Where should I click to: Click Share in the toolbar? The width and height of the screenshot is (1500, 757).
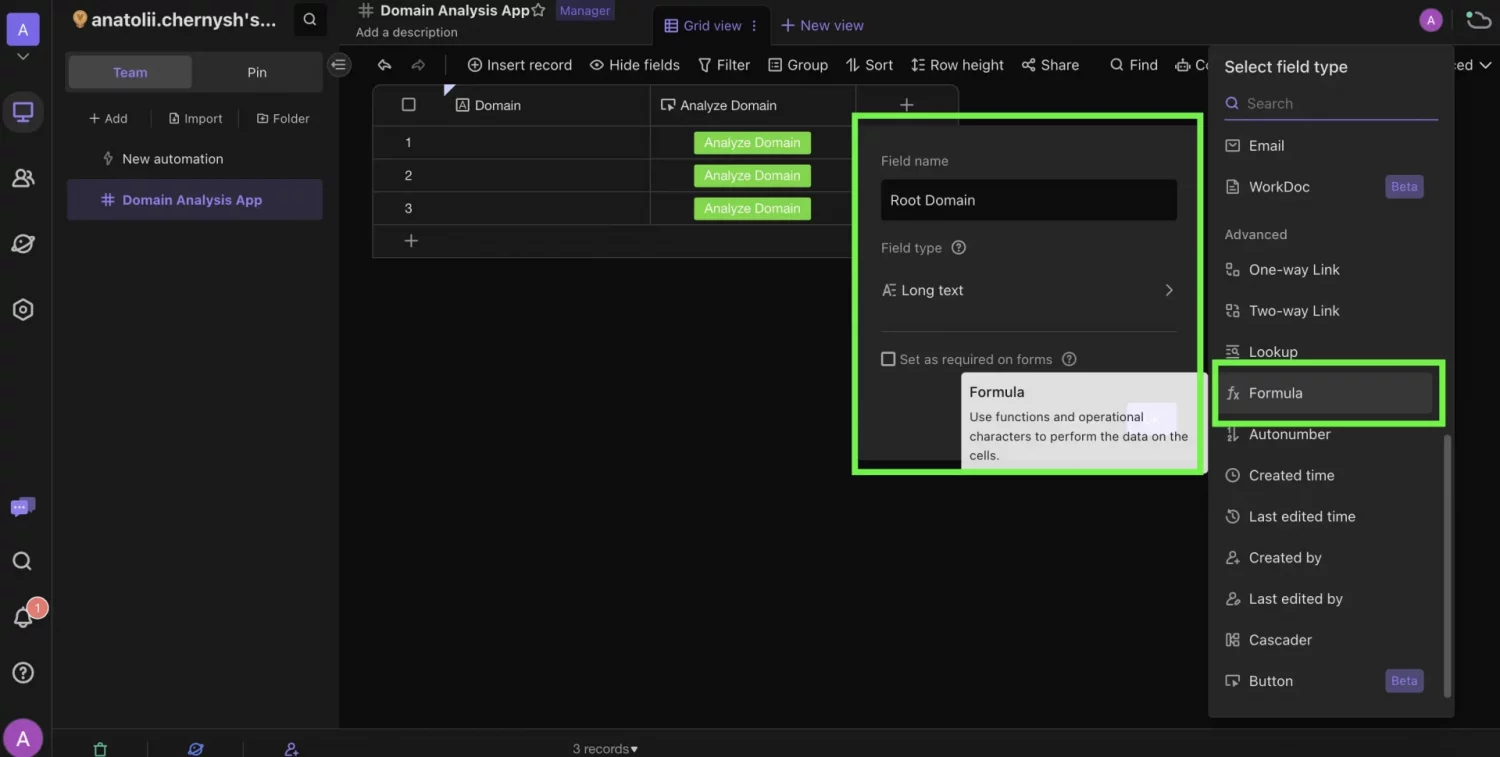(x=1050, y=65)
